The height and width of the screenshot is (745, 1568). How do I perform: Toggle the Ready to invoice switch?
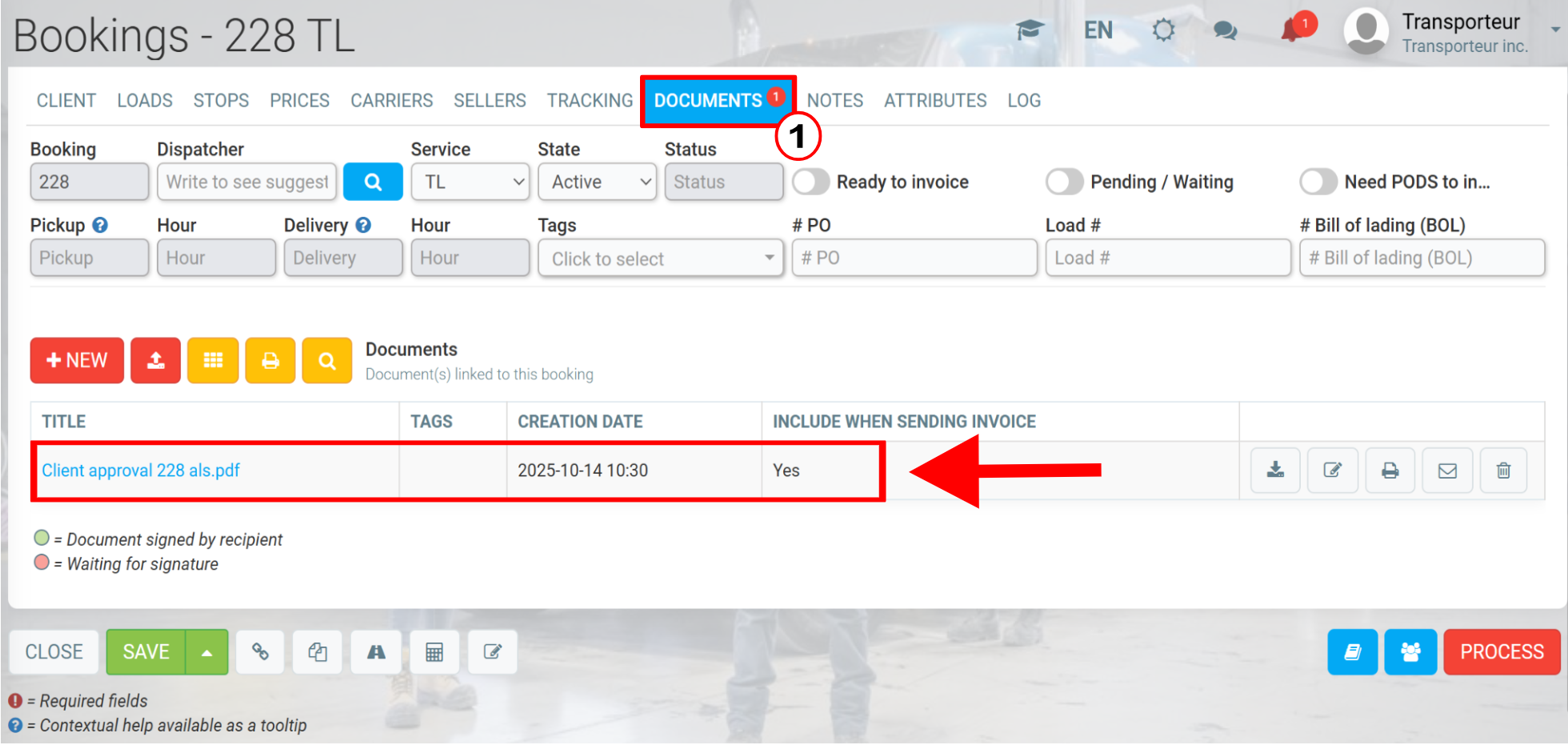[x=811, y=182]
